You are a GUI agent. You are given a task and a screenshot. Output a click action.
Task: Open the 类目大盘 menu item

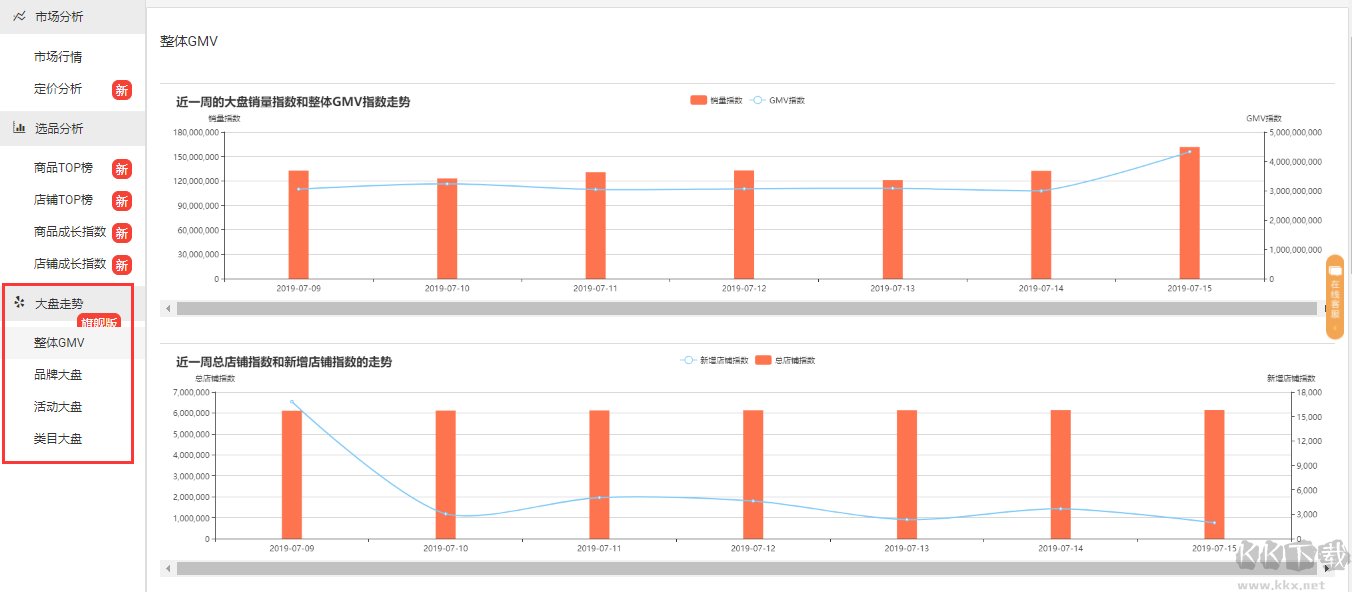[58, 439]
